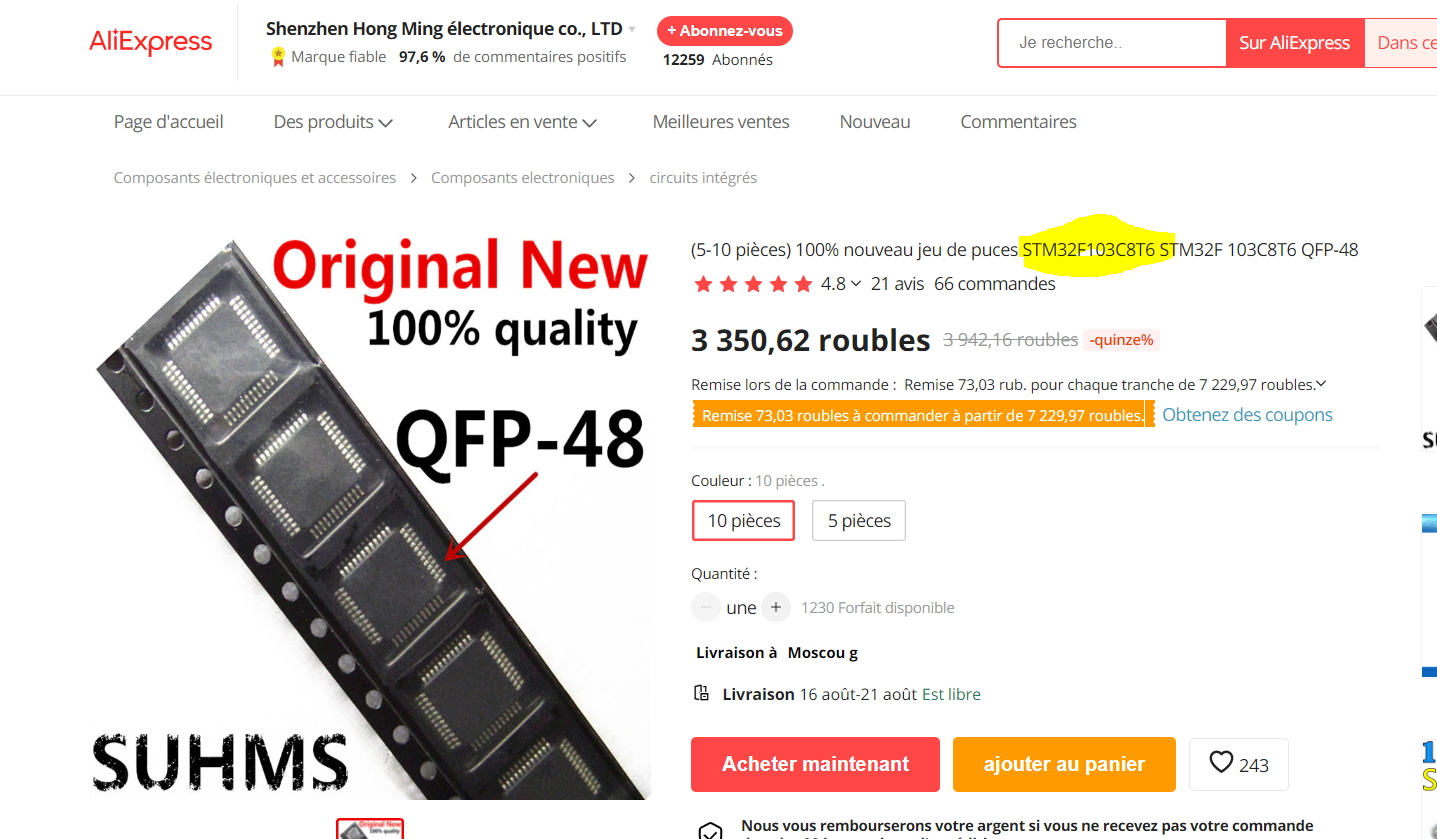This screenshot has width=1437, height=839.
Task: Click the minus quantity button
Action: (706, 607)
